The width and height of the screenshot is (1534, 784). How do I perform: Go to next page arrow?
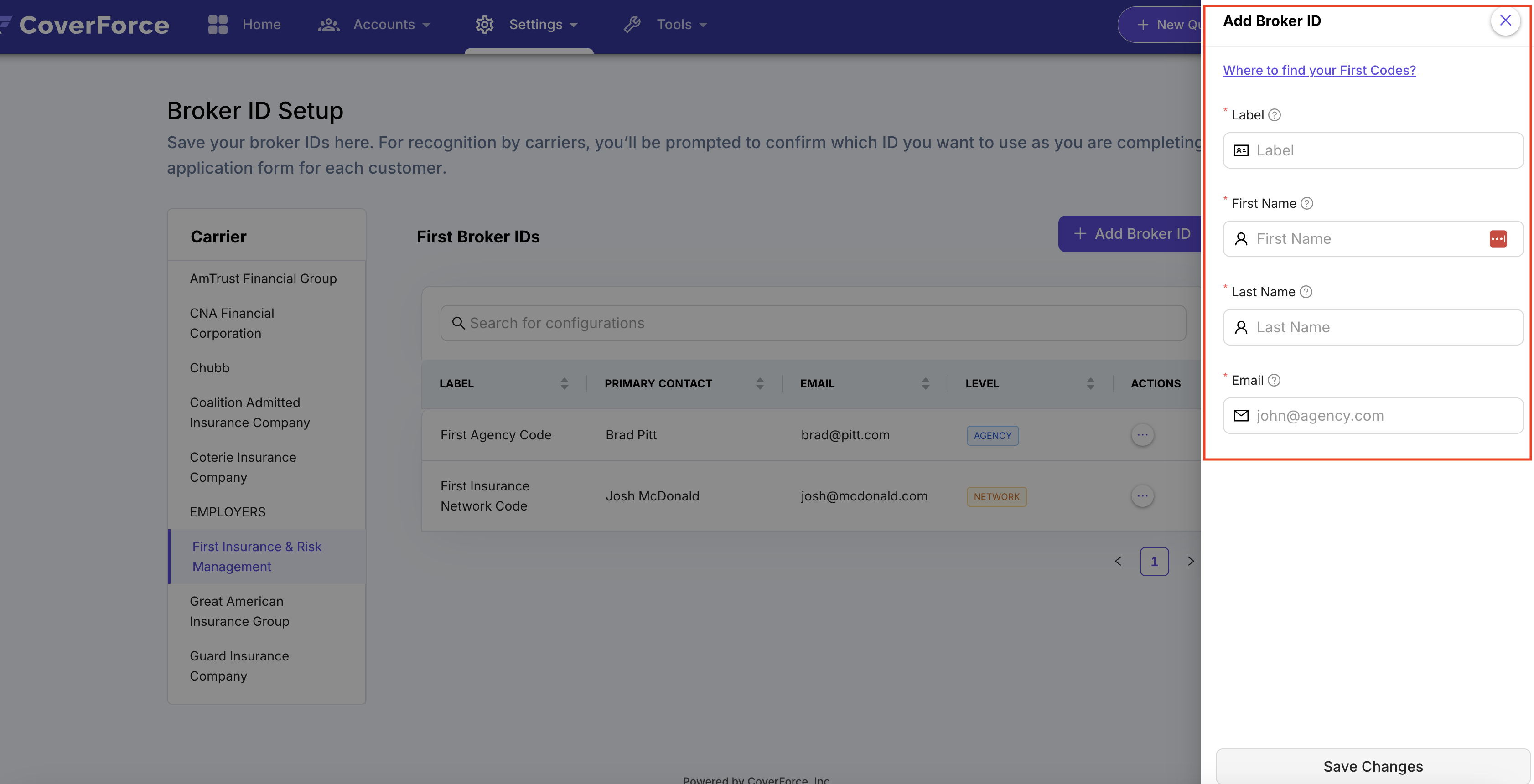click(1190, 562)
